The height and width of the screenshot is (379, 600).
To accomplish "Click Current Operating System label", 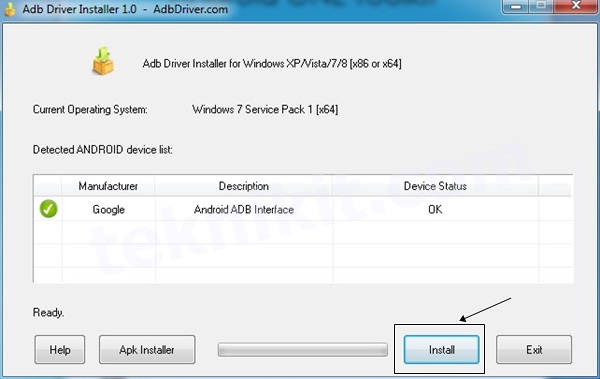I will (x=90, y=109).
